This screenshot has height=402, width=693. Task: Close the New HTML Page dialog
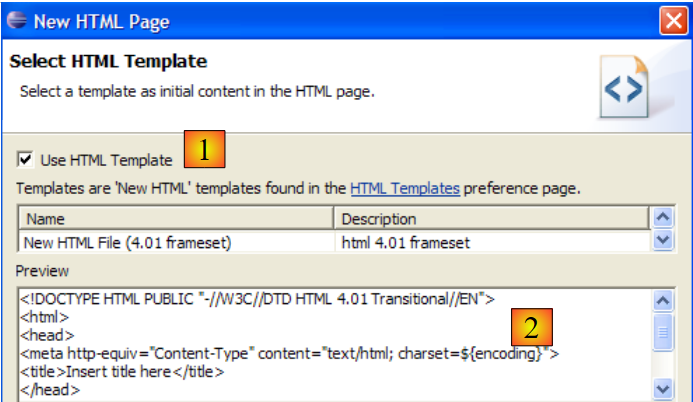point(672,20)
